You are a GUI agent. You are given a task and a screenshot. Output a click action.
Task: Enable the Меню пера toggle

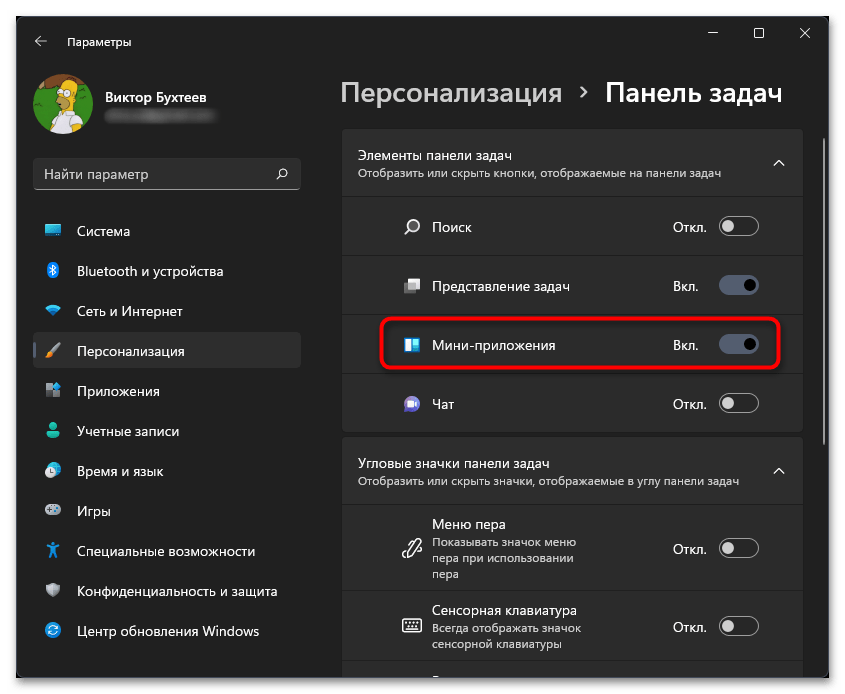coord(738,548)
